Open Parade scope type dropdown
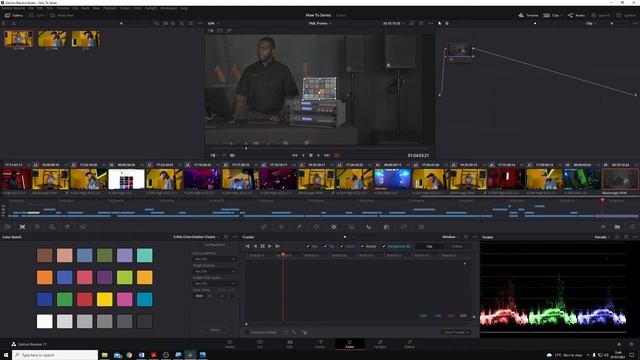640x360 pixels. 602,237
